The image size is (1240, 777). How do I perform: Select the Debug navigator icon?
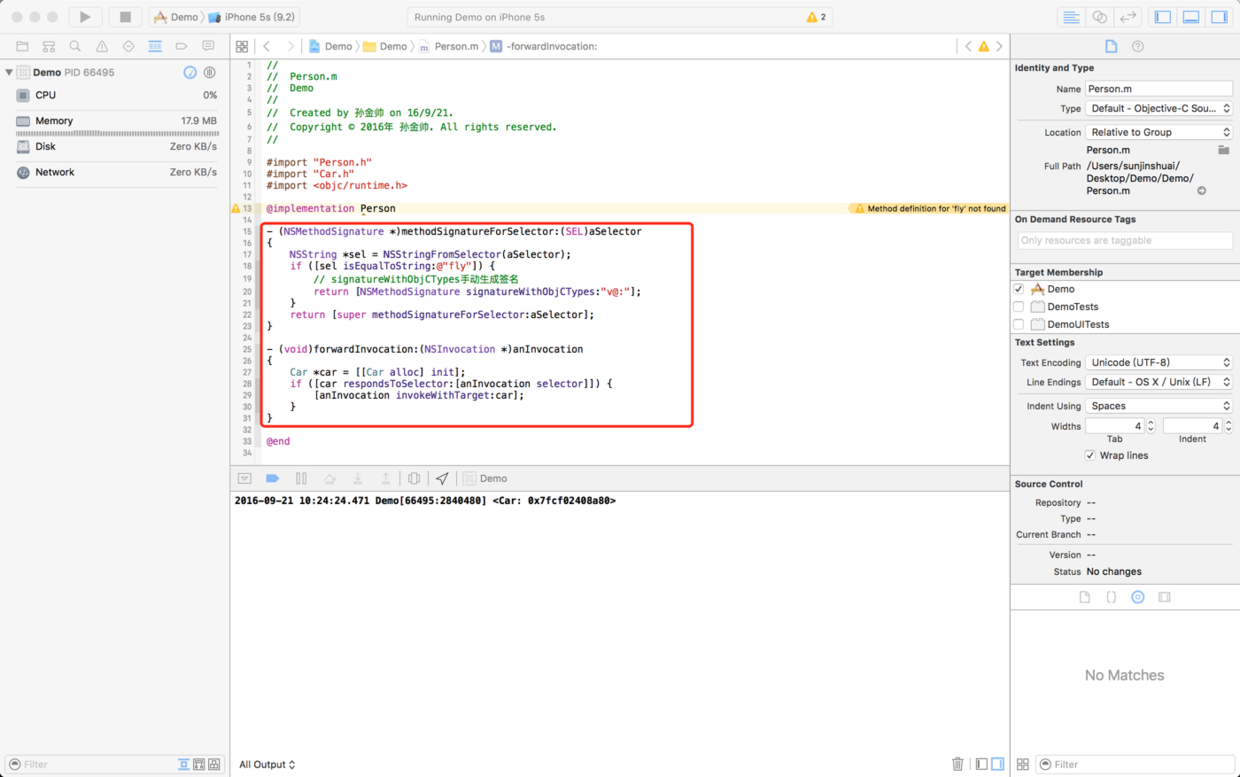(x=155, y=46)
